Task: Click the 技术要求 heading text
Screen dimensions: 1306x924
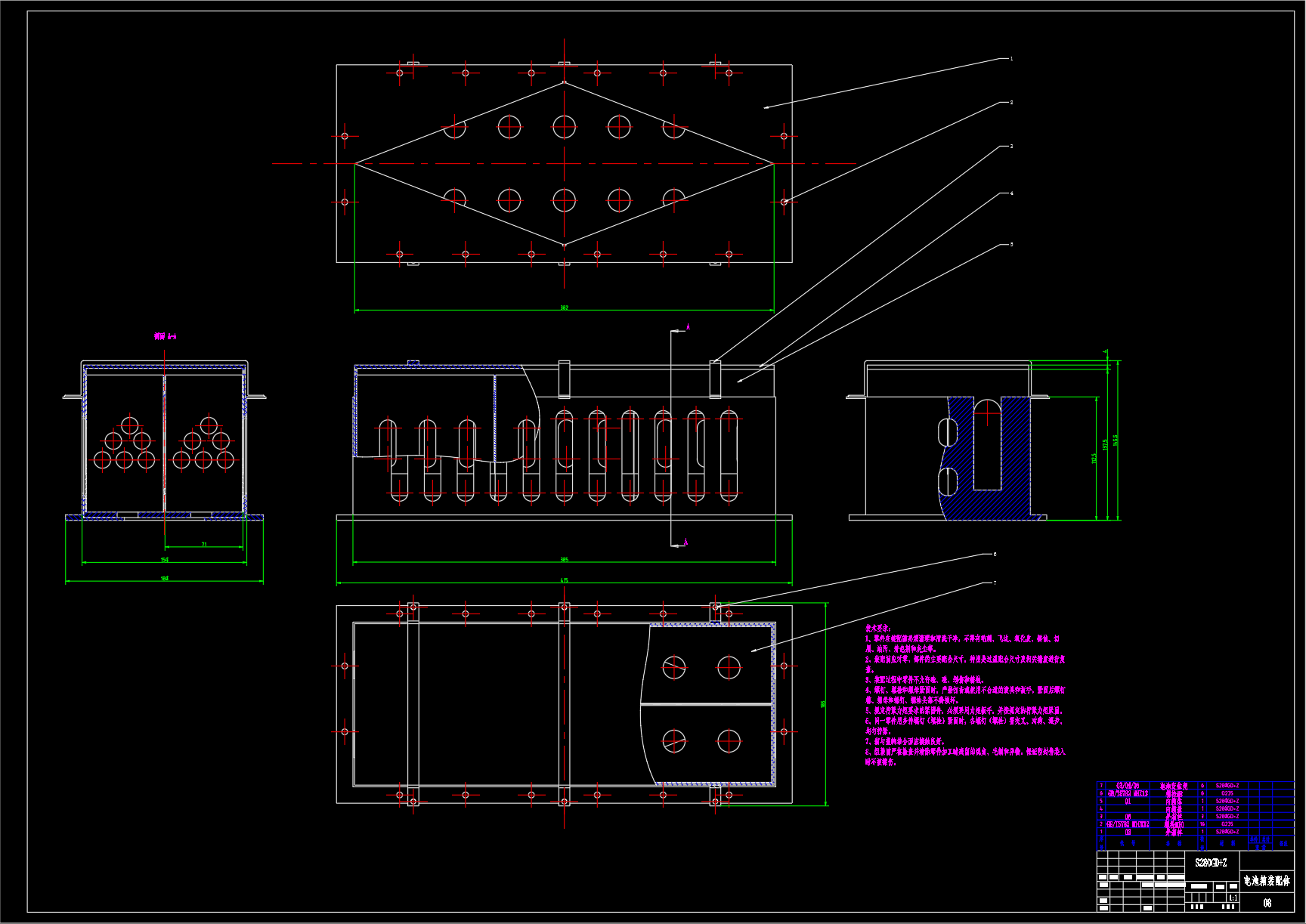Action: 878,629
